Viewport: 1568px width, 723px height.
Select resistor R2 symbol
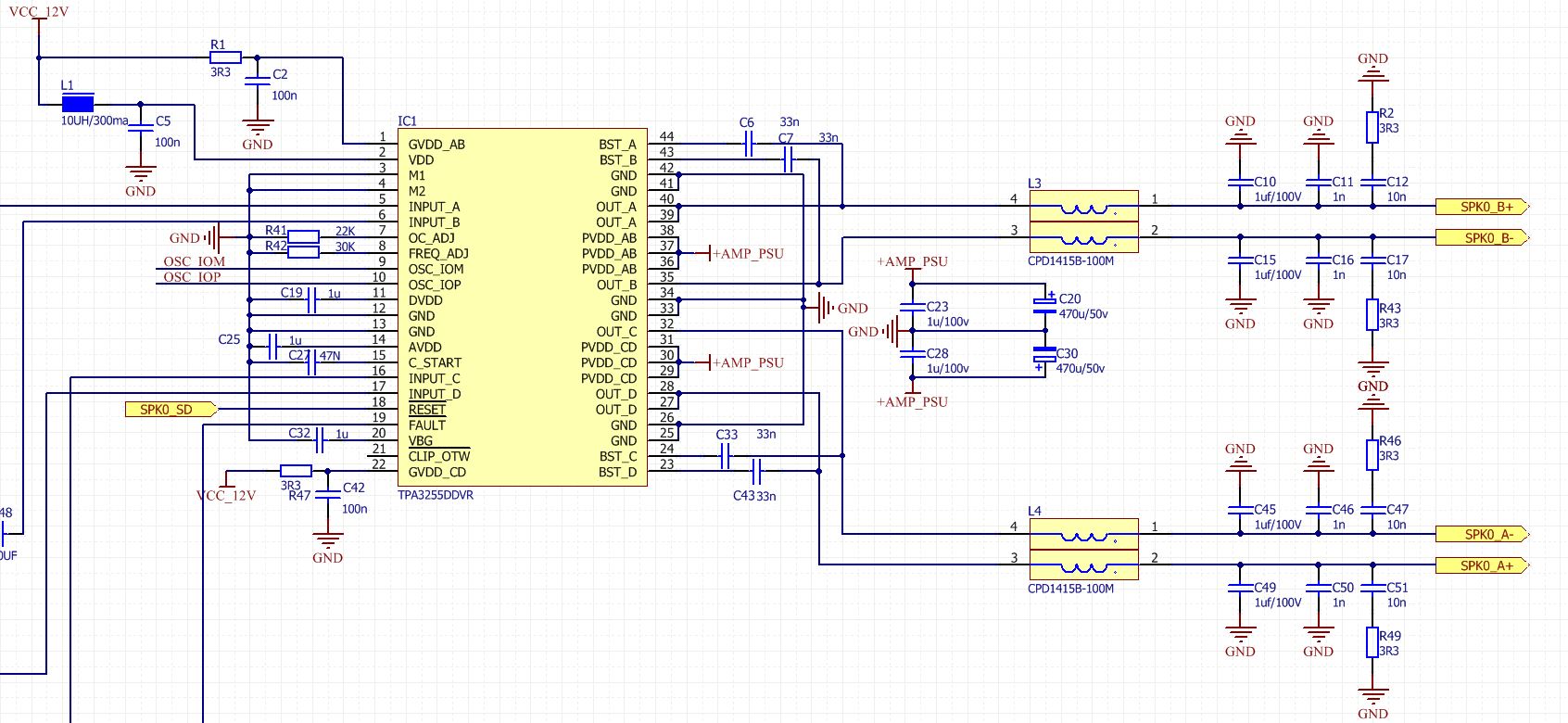[1372, 127]
